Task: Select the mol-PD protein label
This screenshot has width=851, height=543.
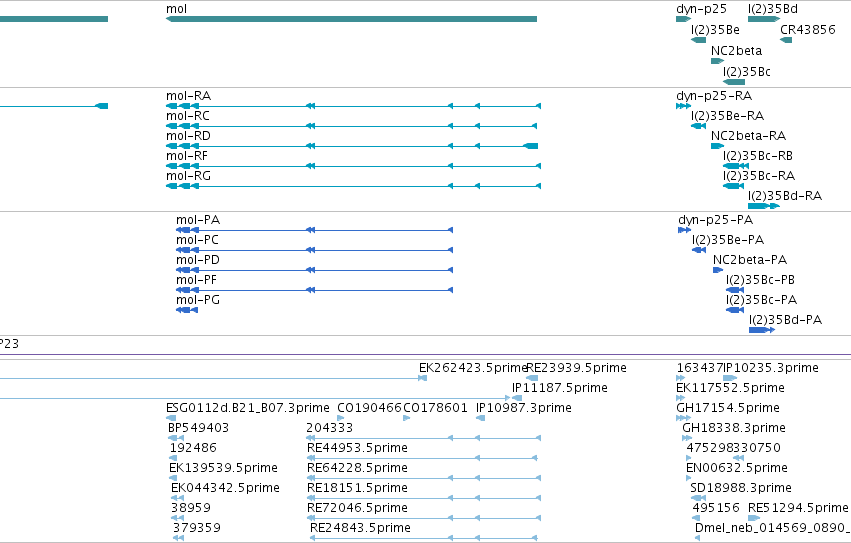Action: point(198,261)
